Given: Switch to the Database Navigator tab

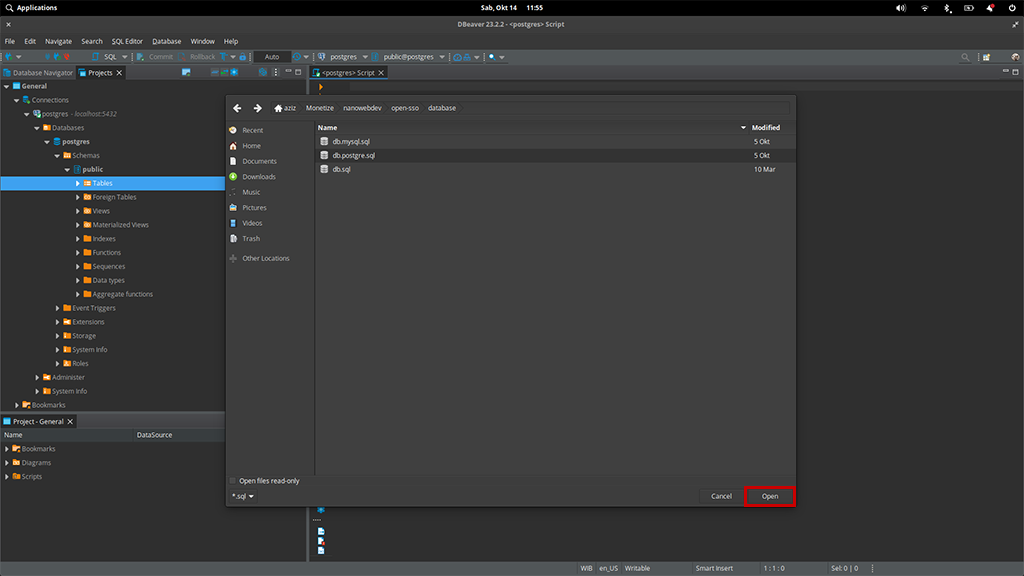Looking at the screenshot, I should [x=42, y=73].
